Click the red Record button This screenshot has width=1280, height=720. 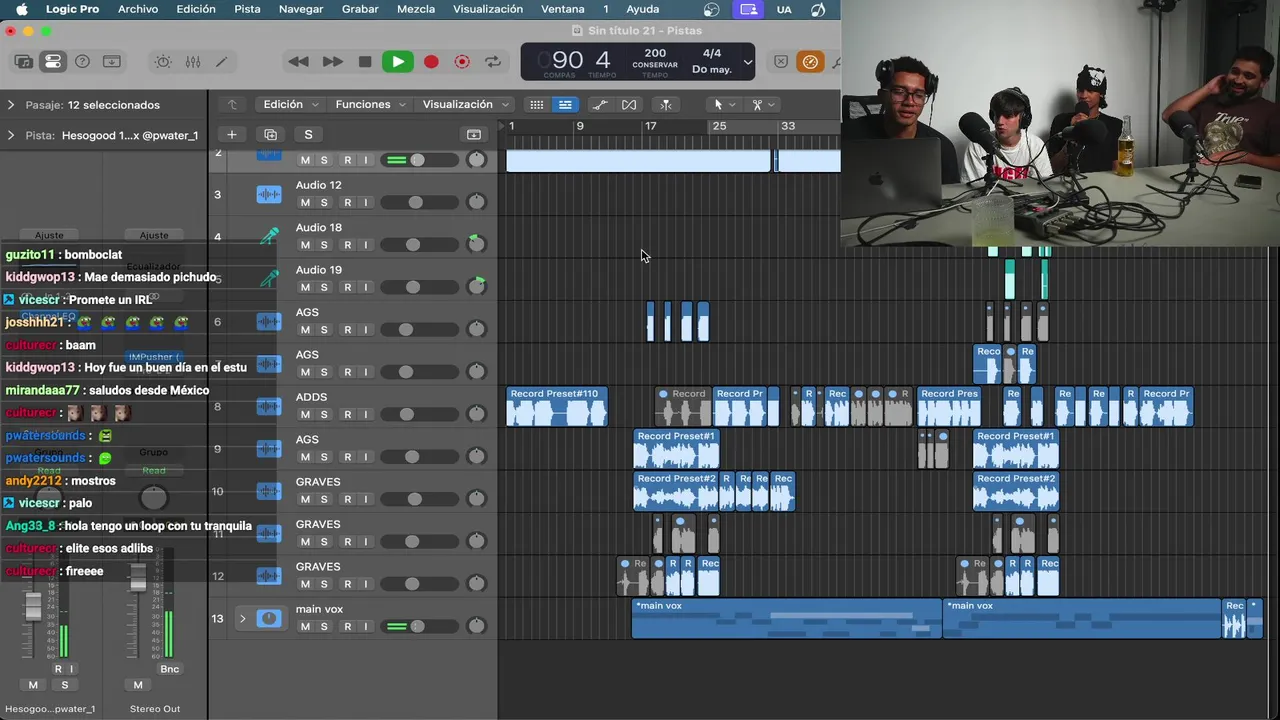click(431, 62)
